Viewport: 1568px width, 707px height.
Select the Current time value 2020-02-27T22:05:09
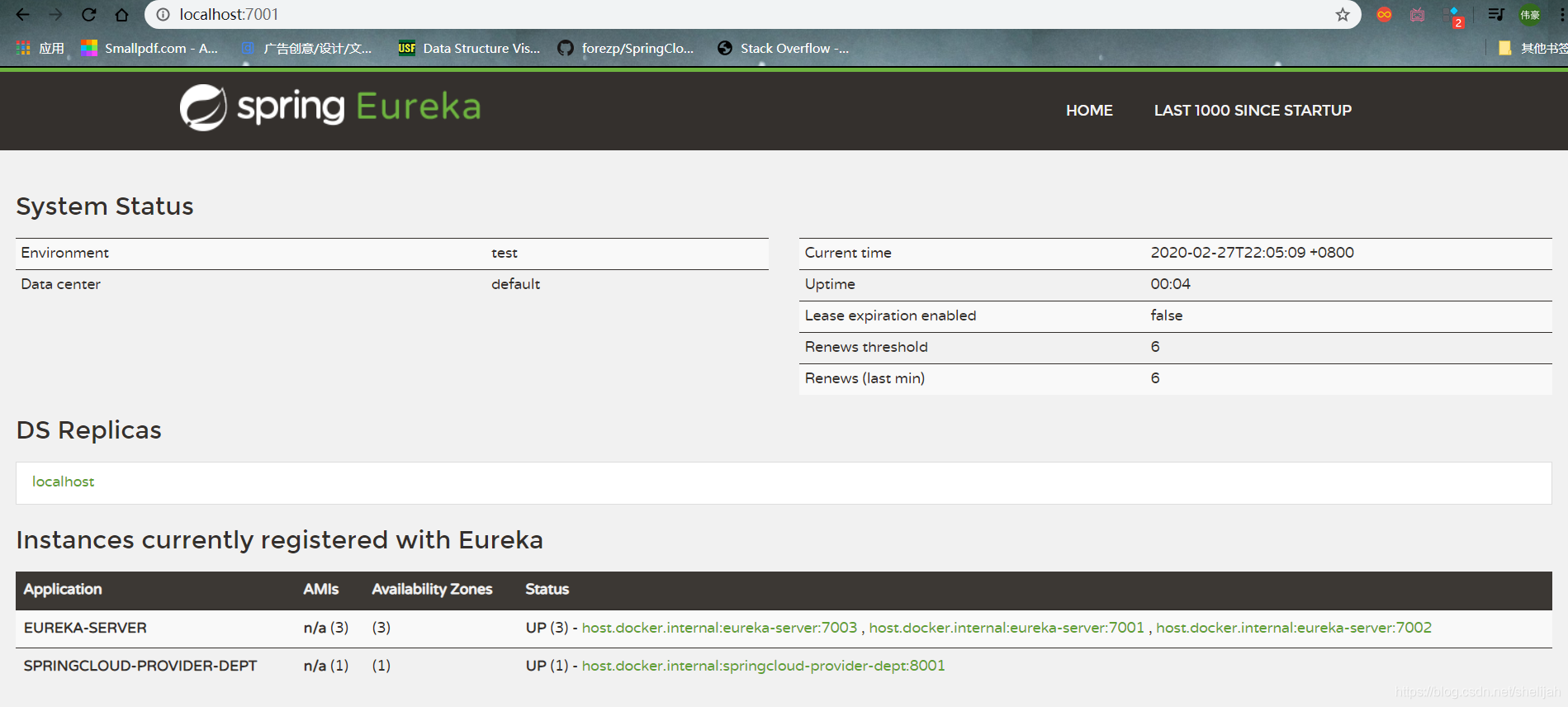1252,253
